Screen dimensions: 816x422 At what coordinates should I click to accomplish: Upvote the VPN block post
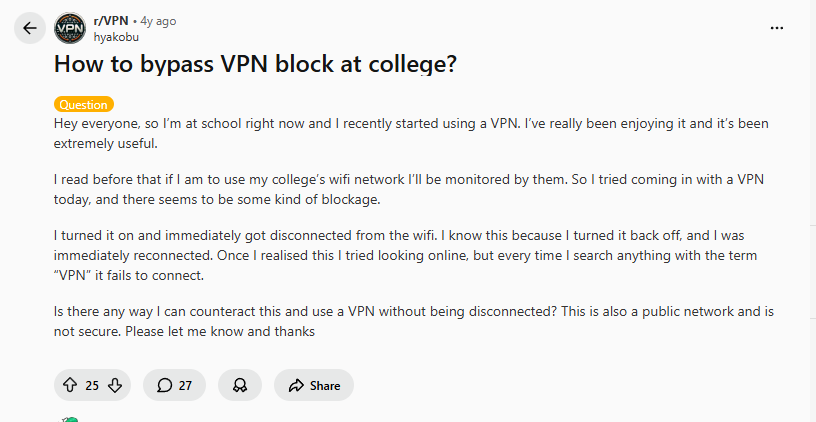click(70, 385)
